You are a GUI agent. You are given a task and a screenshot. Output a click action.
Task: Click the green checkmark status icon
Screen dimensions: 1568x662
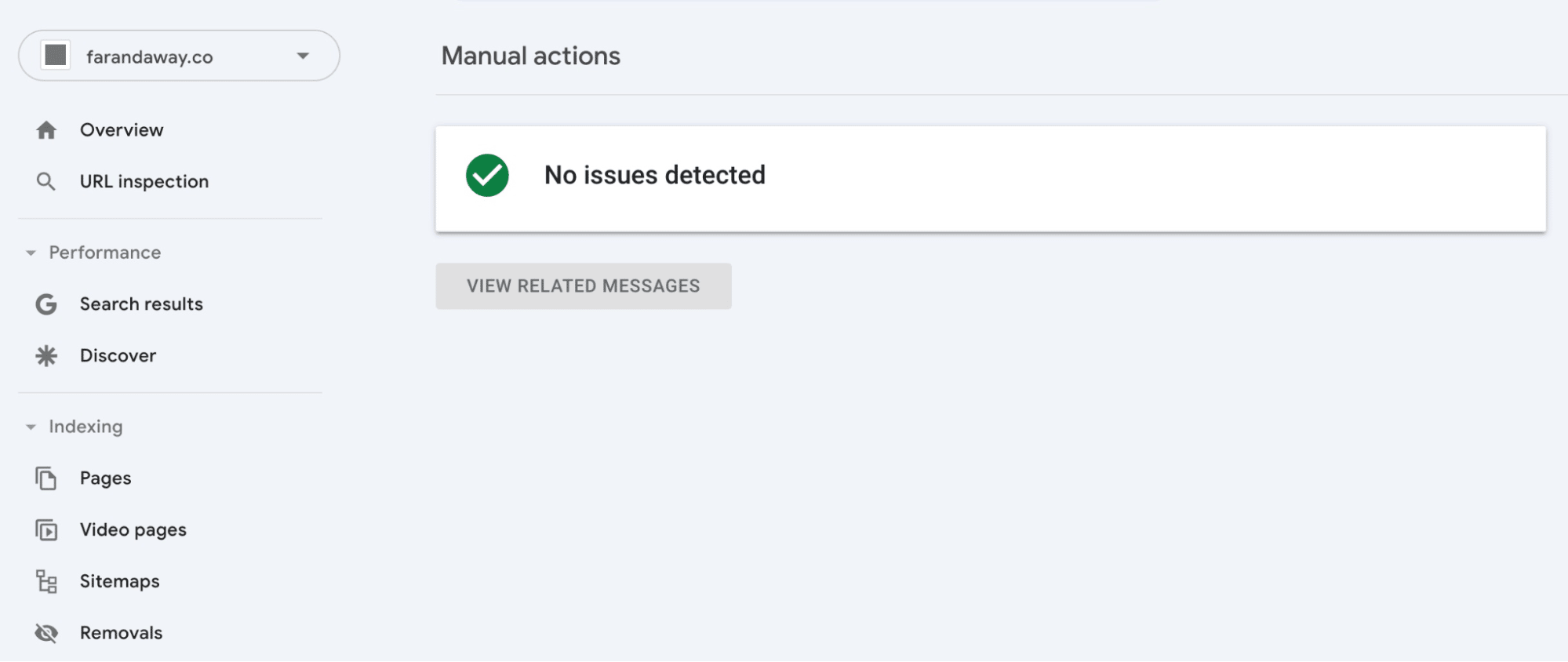487,175
